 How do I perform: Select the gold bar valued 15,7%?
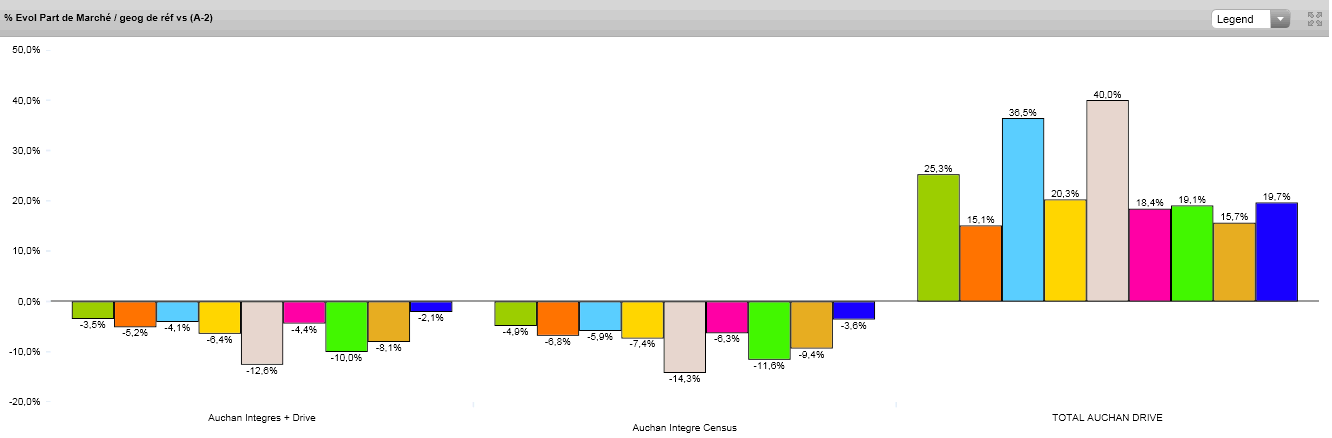click(1234, 262)
